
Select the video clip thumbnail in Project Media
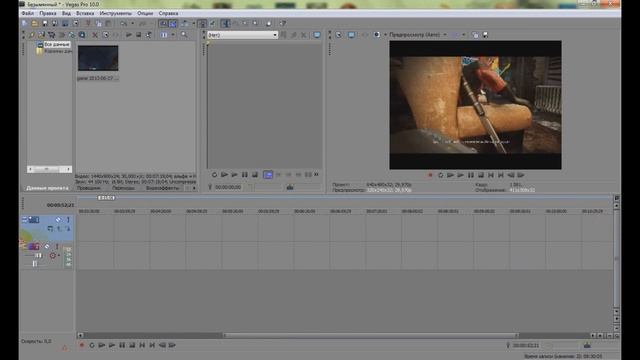tap(98, 58)
